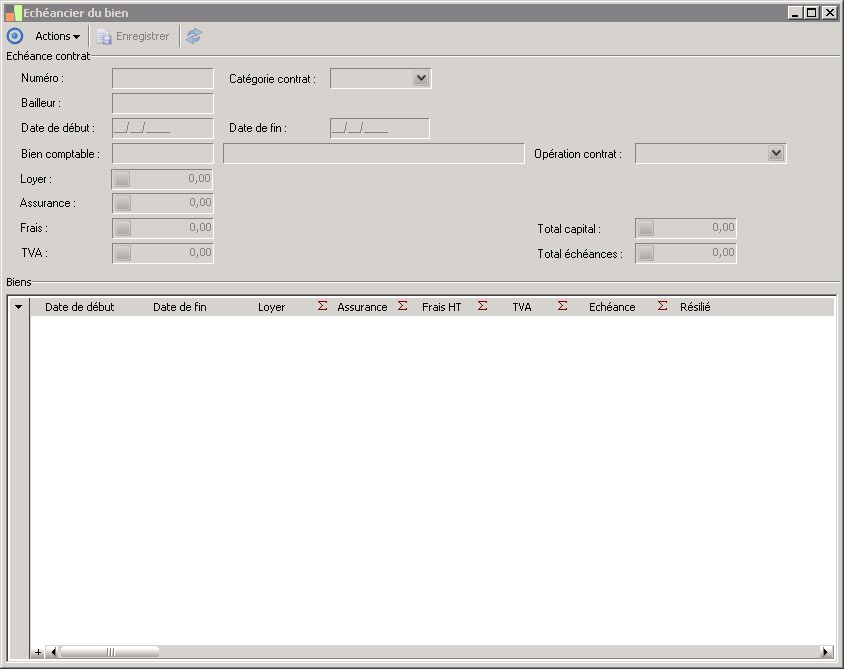
Task: Click the Frais HT column header
Action: pos(441,307)
